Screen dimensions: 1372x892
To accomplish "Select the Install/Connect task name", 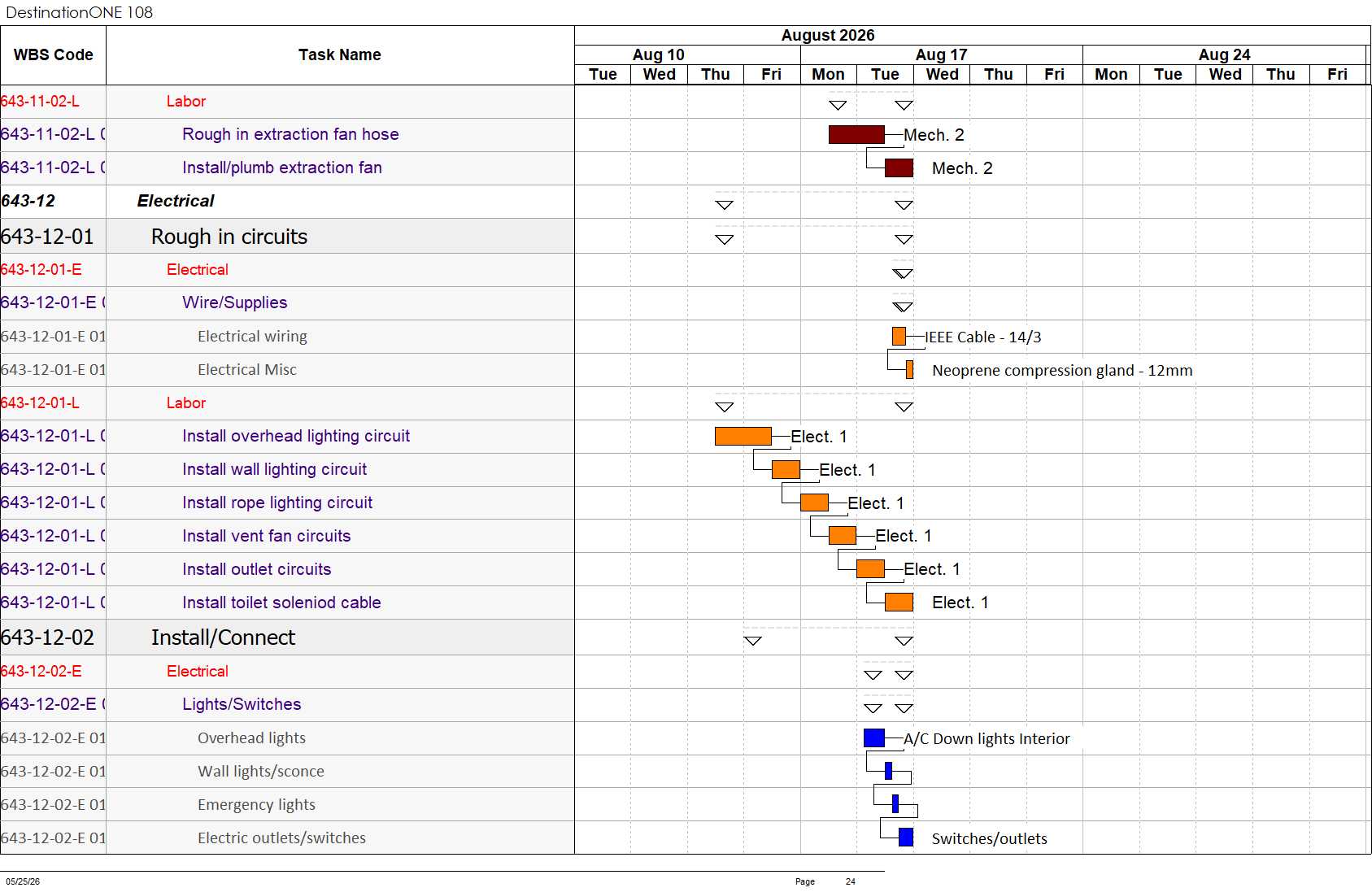I will tap(223, 637).
